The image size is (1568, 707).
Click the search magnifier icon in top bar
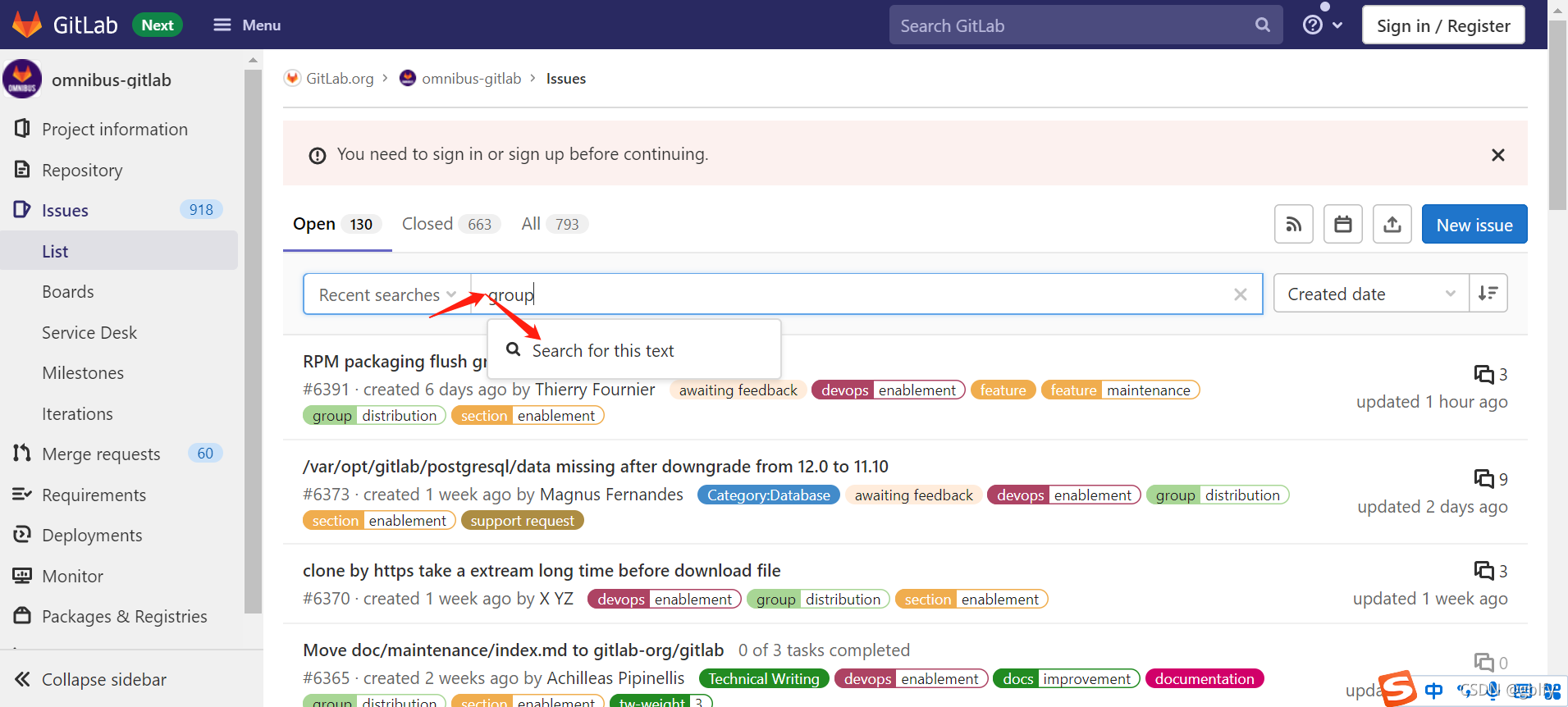pos(1263,25)
